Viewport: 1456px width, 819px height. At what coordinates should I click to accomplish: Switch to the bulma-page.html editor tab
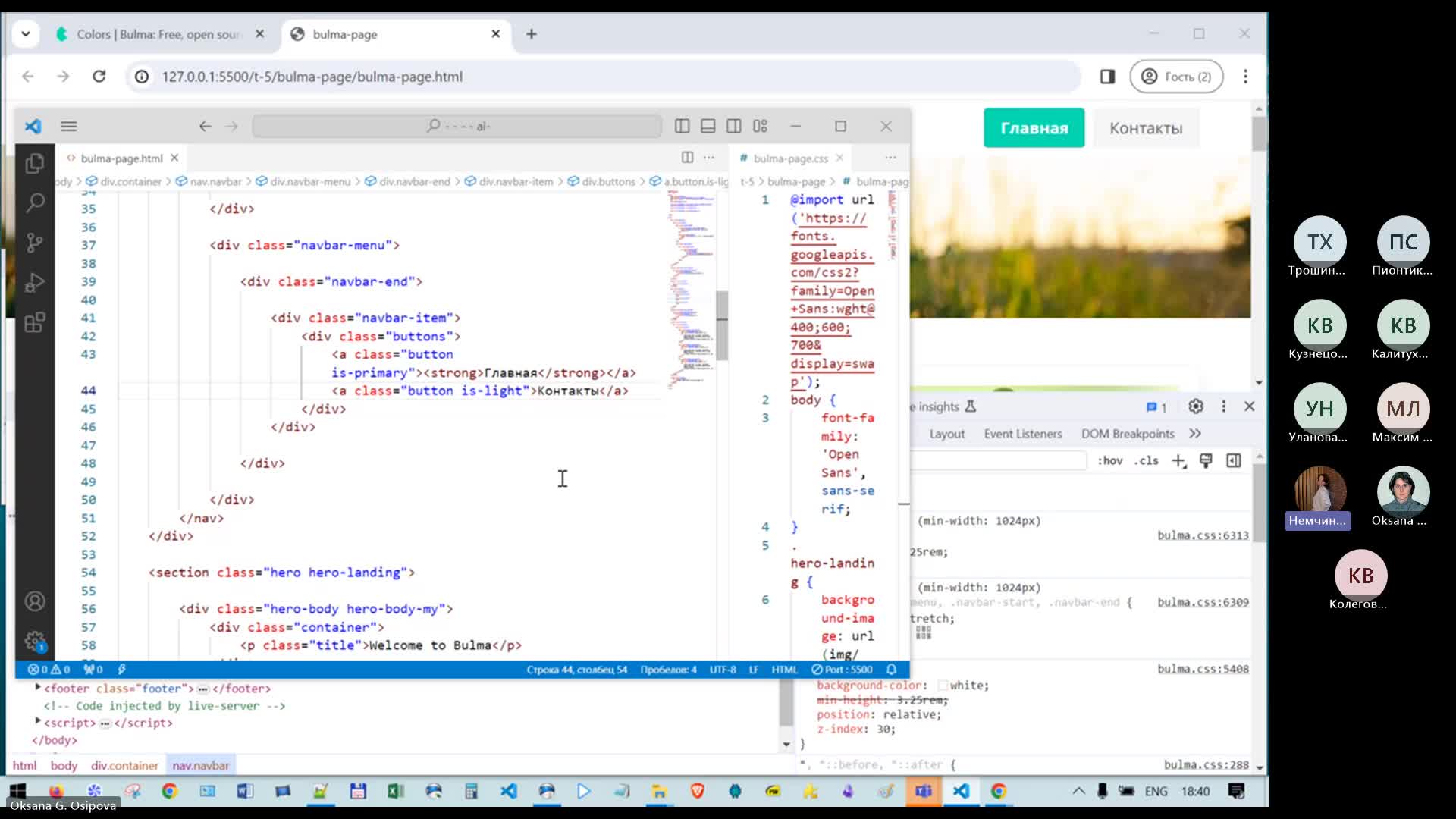pos(121,158)
